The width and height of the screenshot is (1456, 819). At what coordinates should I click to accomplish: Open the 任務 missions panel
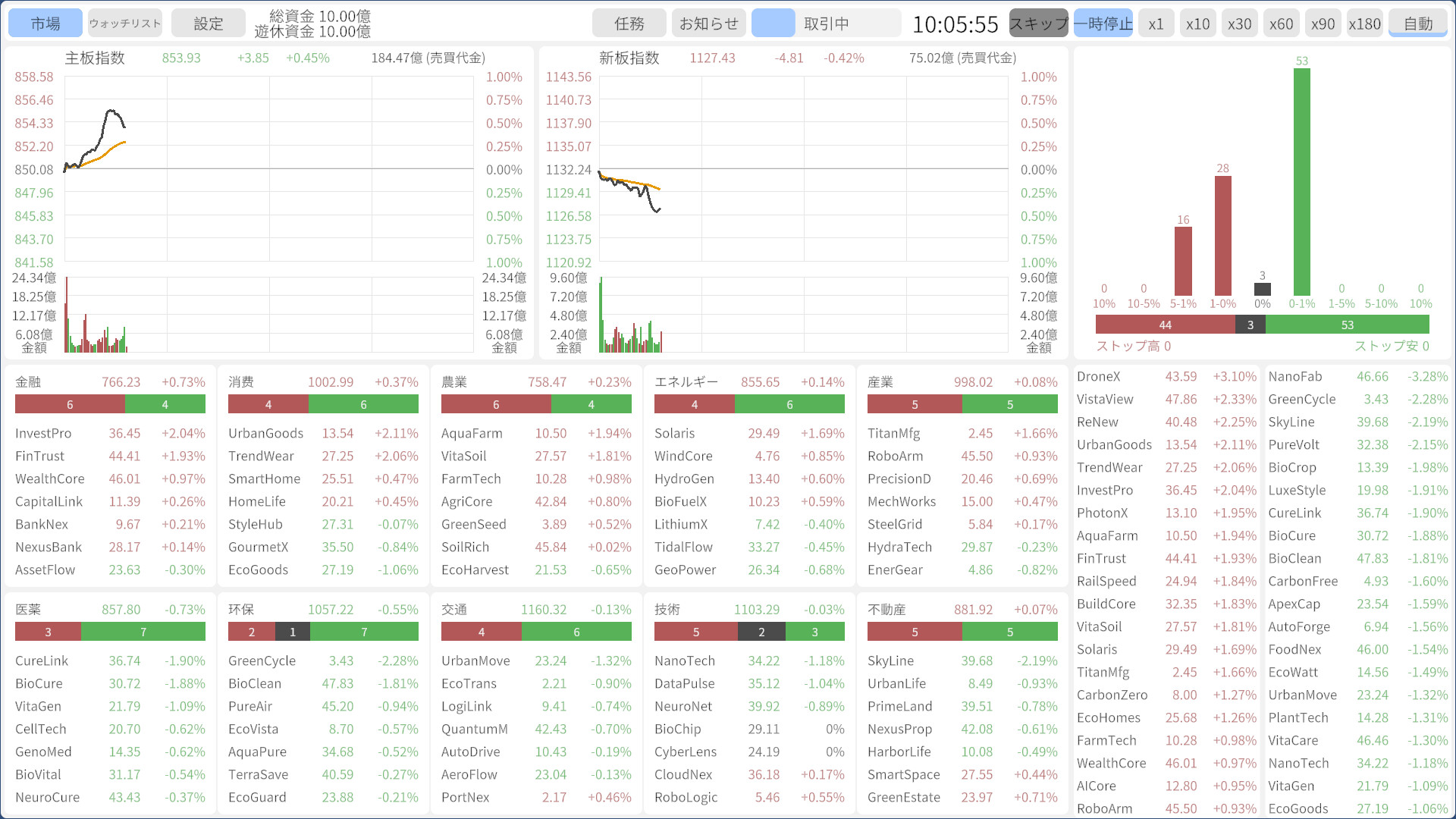point(629,24)
